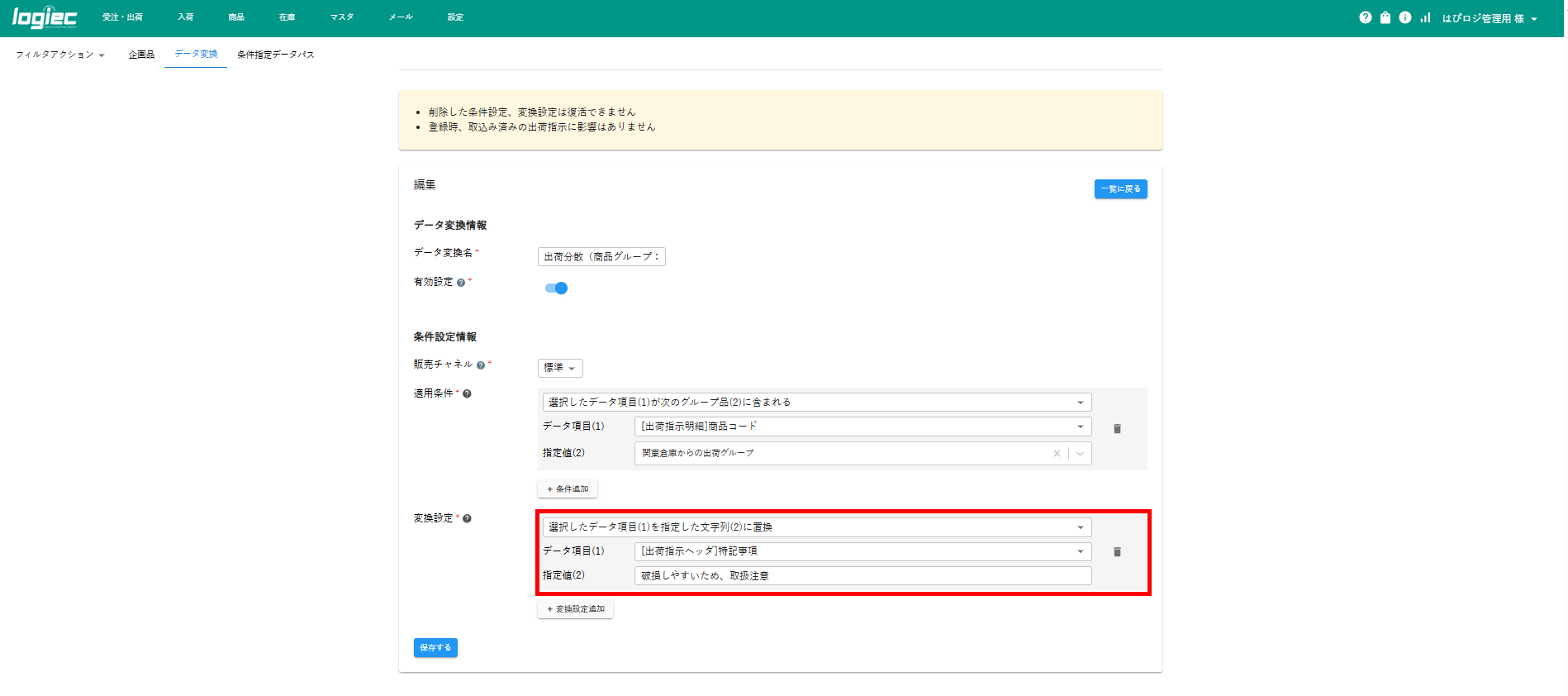The image size is (1568, 696).
Task: Click the データ変換名 text field
Action: (x=601, y=257)
